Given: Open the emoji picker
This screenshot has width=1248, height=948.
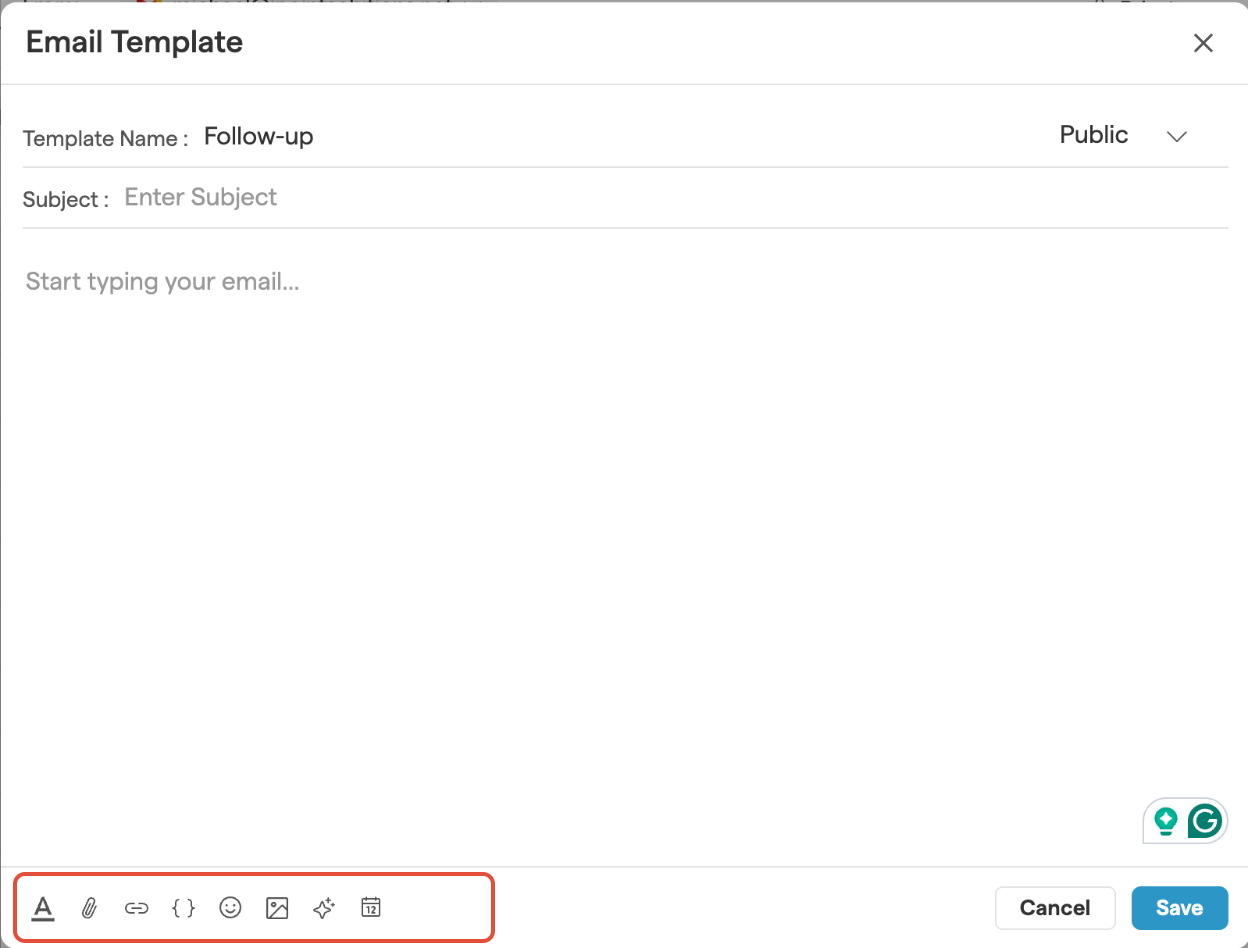Looking at the screenshot, I should tap(231, 908).
